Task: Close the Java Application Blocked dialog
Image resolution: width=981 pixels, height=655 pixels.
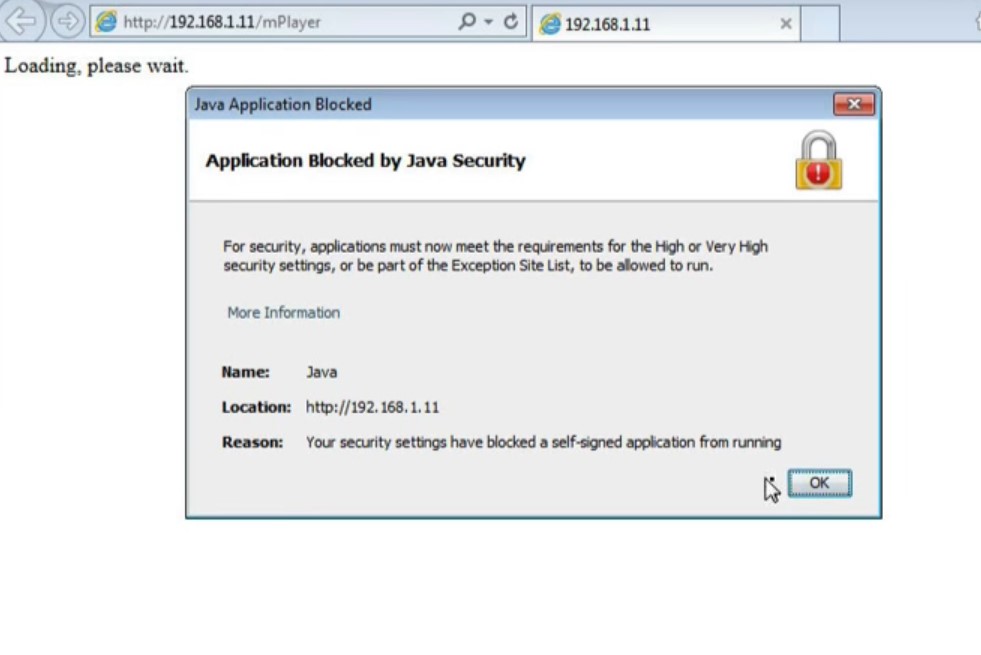Action: tap(853, 104)
